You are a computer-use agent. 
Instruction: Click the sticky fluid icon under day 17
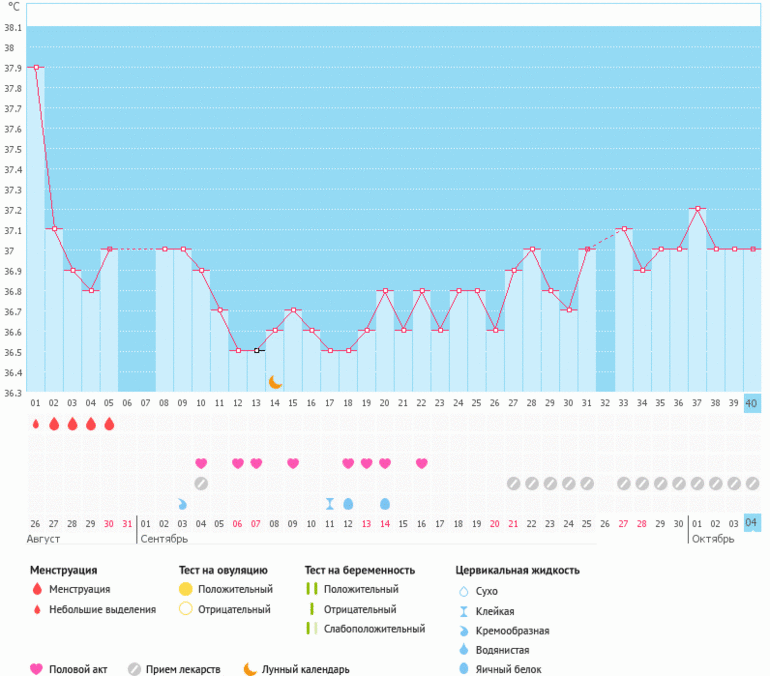point(330,504)
